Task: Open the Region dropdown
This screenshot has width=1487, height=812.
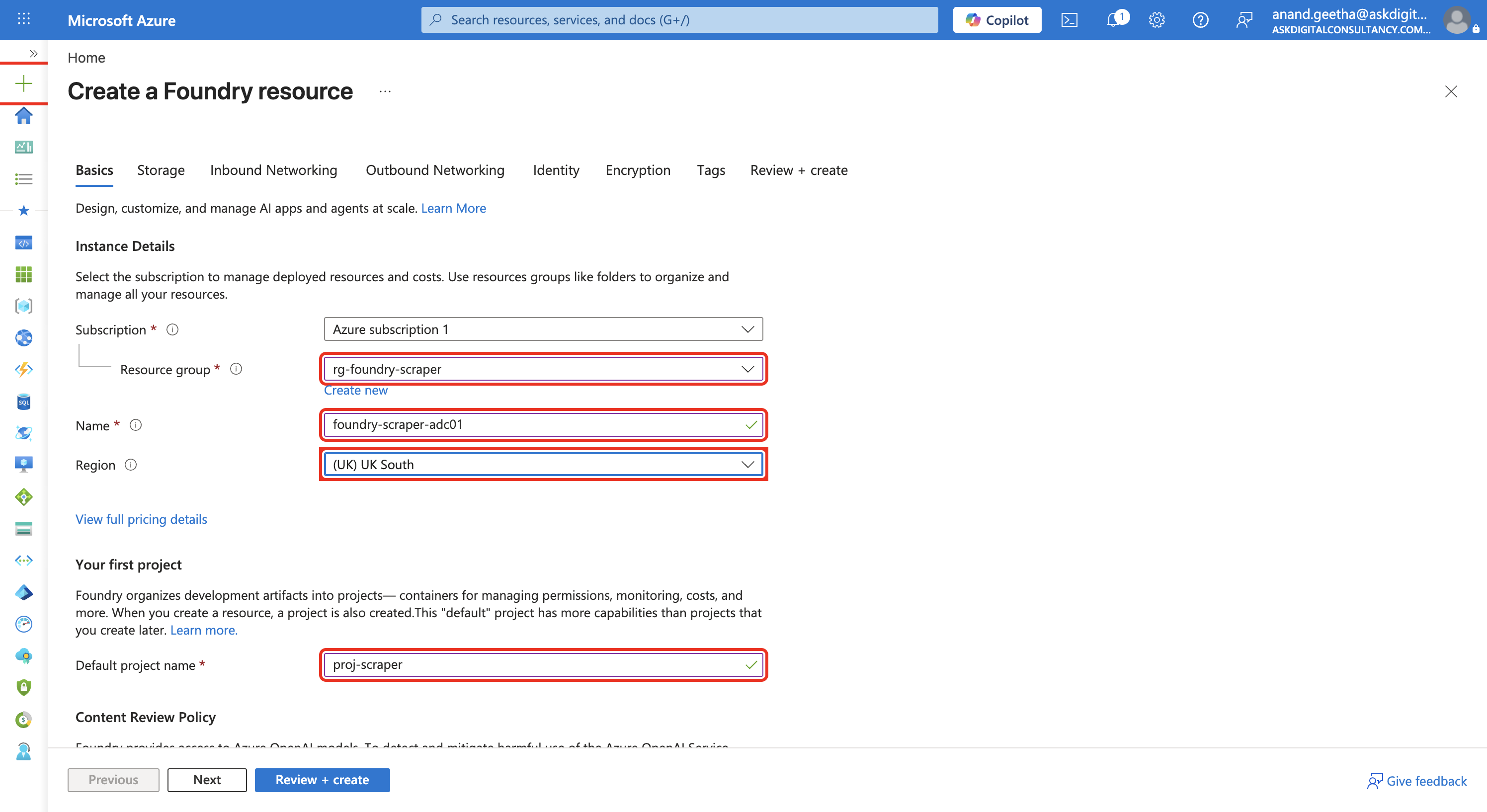Action: 543,465
